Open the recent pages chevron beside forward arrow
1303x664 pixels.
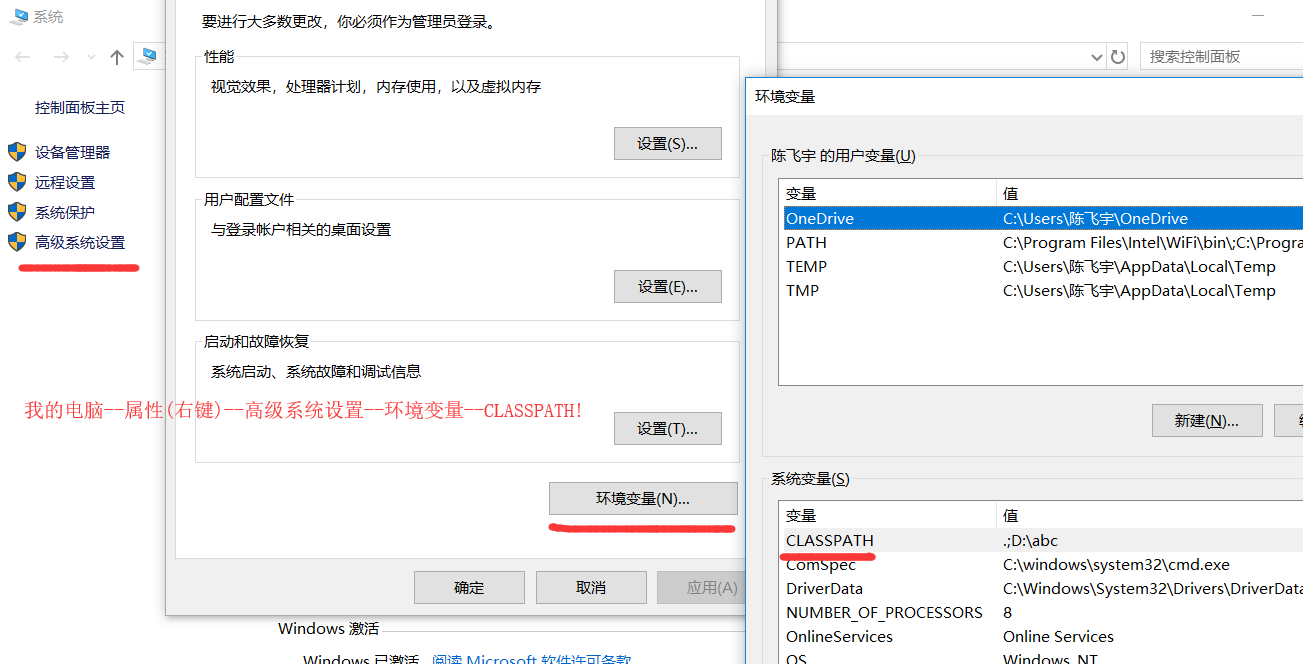[91, 57]
